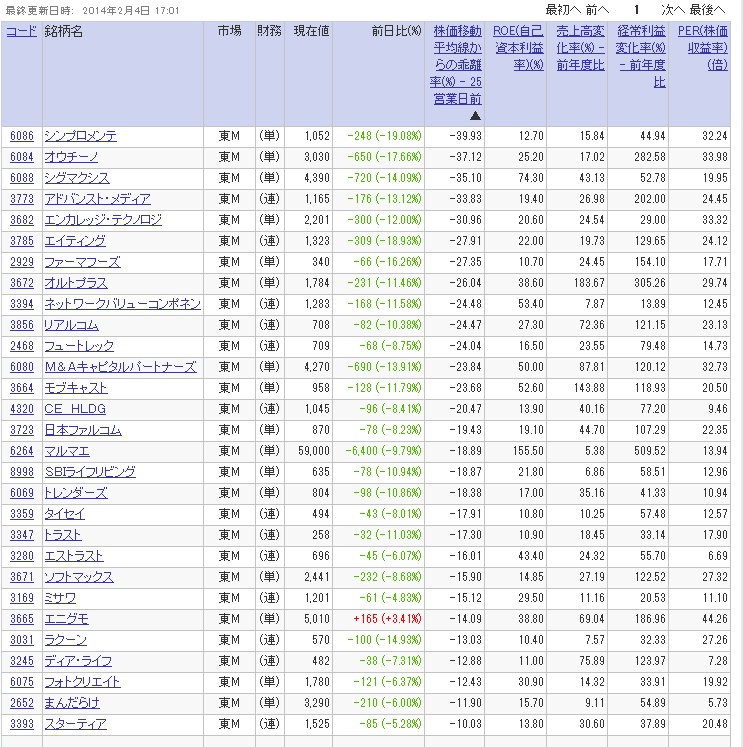Open ディア・ライフ company link

(x=78, y=660)
